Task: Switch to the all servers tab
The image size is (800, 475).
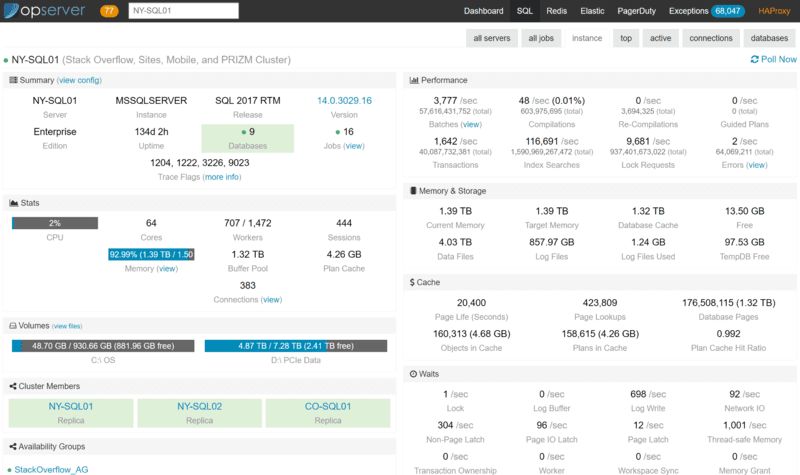Action: (x=492, y=38)
